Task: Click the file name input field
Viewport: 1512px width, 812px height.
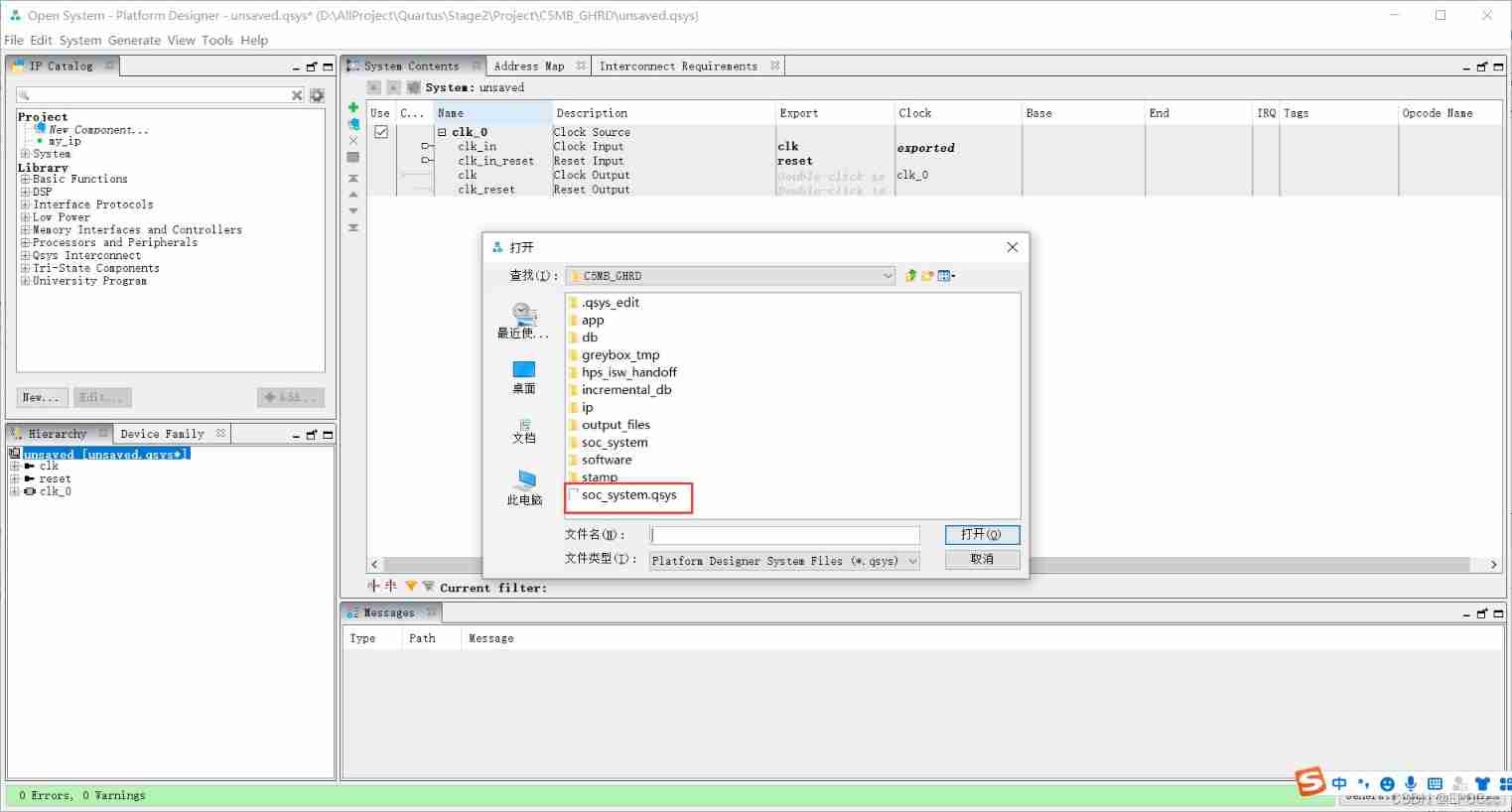Action: click(x=784, y=535)
